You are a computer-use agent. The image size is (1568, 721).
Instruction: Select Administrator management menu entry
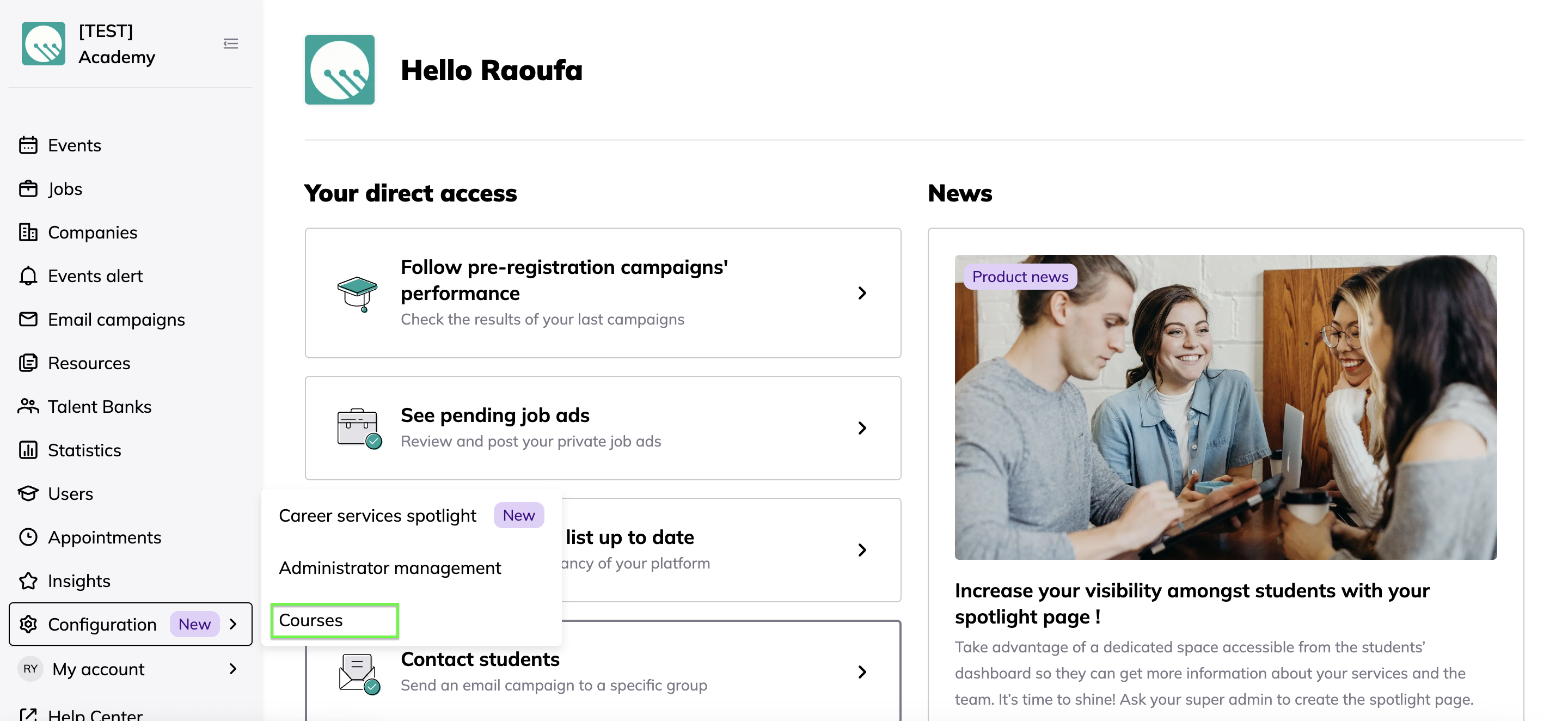[390, 567]
